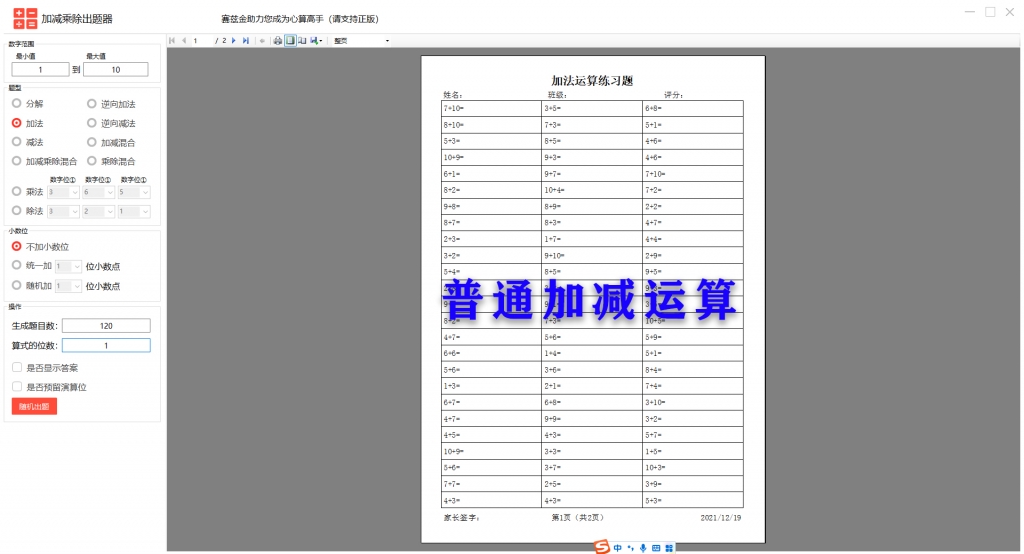Open third digit dropdown for 除法 showing 1

134,211
